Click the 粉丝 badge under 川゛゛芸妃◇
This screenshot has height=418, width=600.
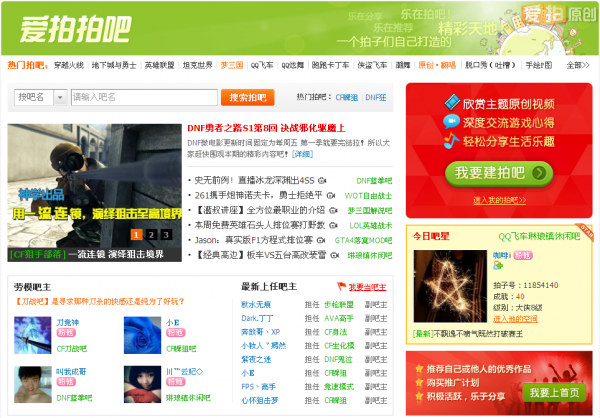click(x=176, y=382)
